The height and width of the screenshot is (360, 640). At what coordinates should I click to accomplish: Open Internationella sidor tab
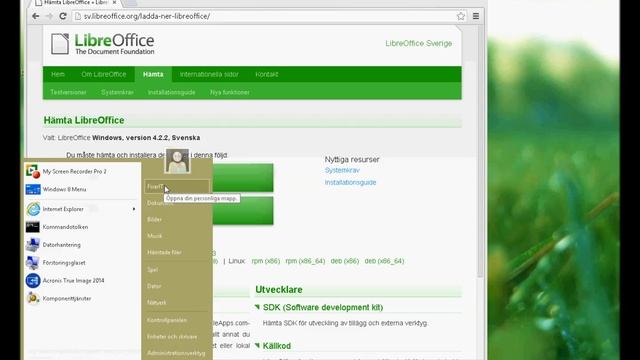[209, 74]
